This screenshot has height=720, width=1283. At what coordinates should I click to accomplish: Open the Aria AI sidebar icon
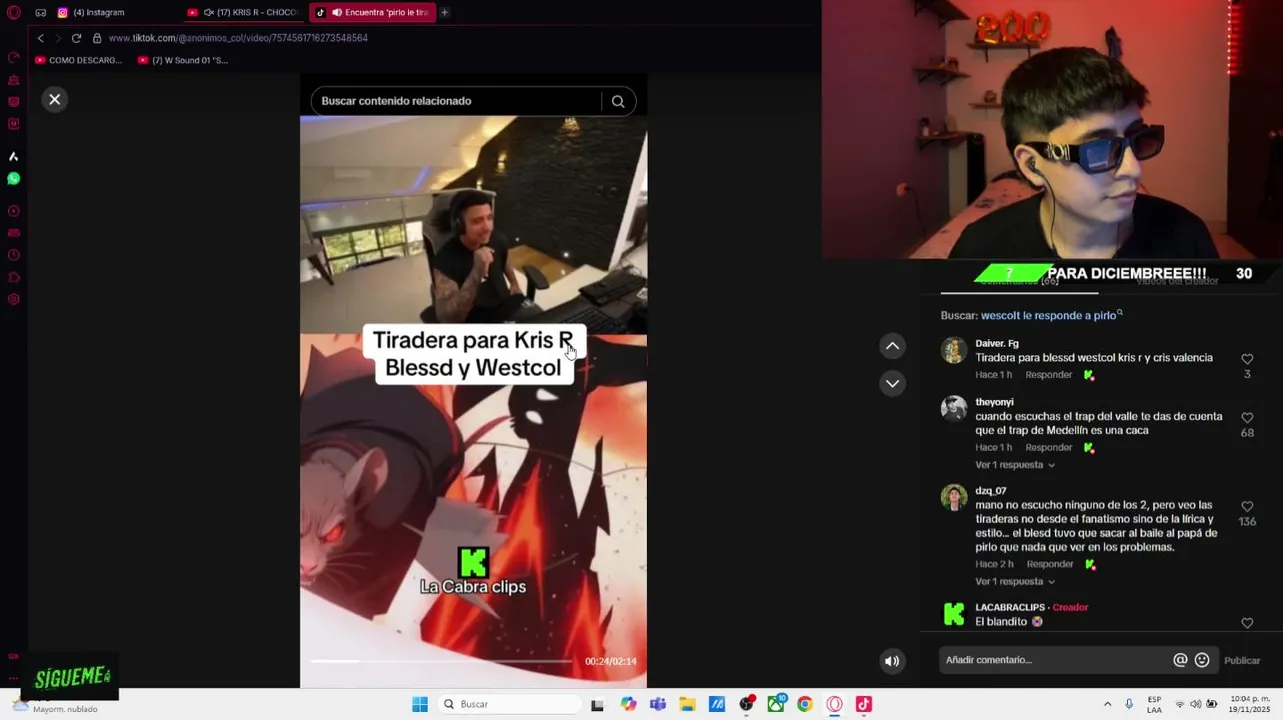[14, 156]
